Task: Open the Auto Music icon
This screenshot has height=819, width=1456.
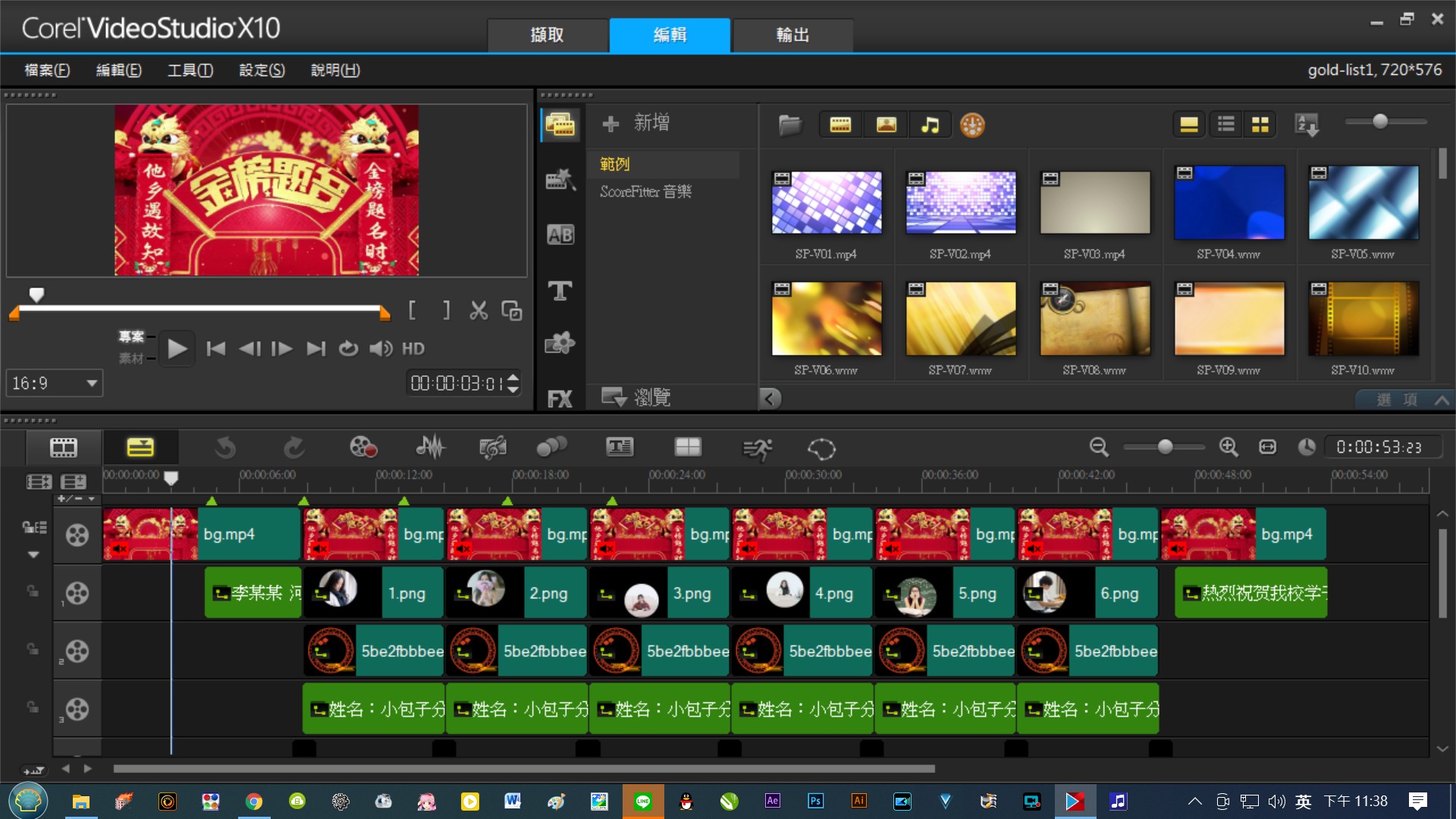Action: click(x=493, y=448)
